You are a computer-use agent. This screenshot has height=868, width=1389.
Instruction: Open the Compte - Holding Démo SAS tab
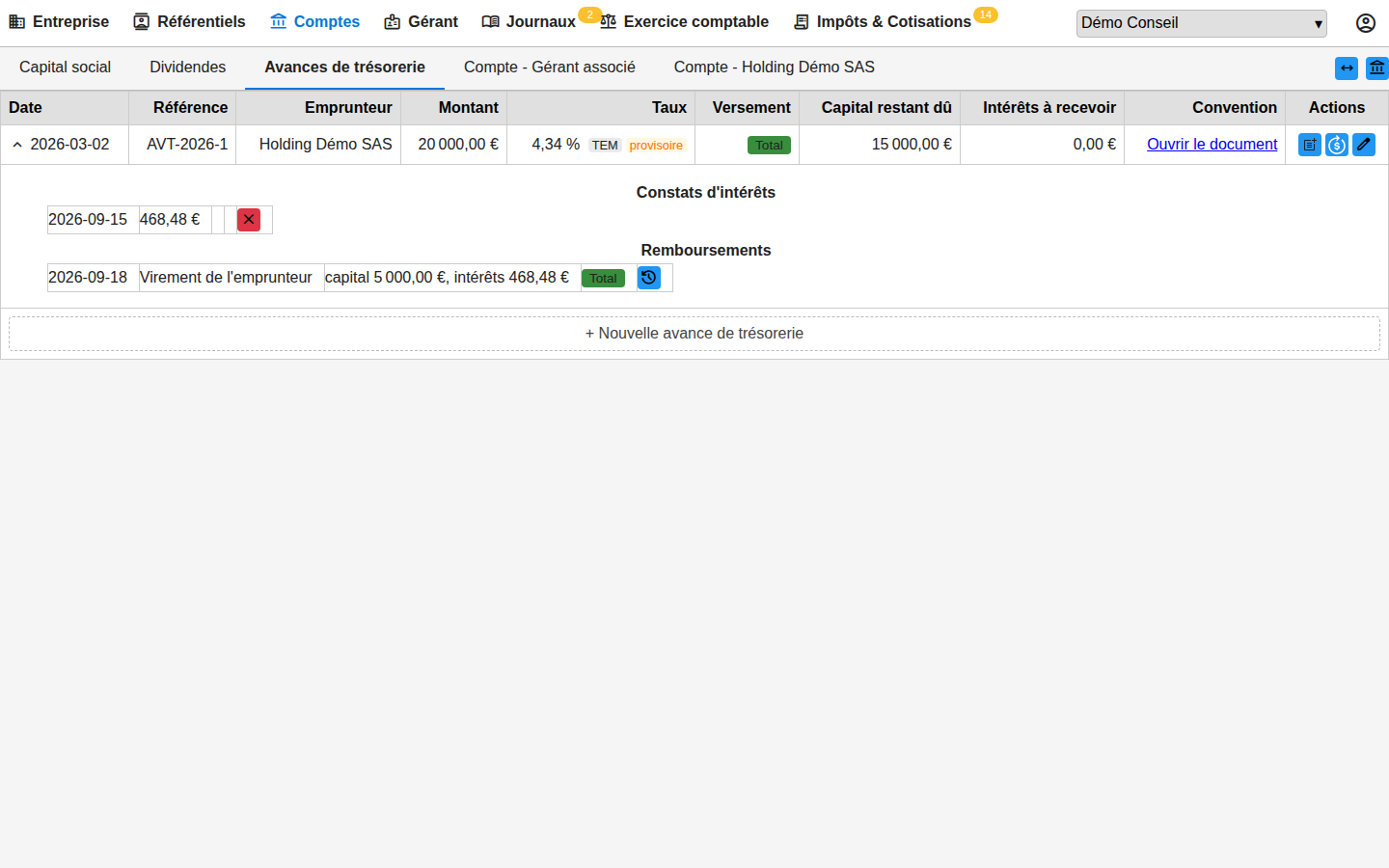(775, 68)
